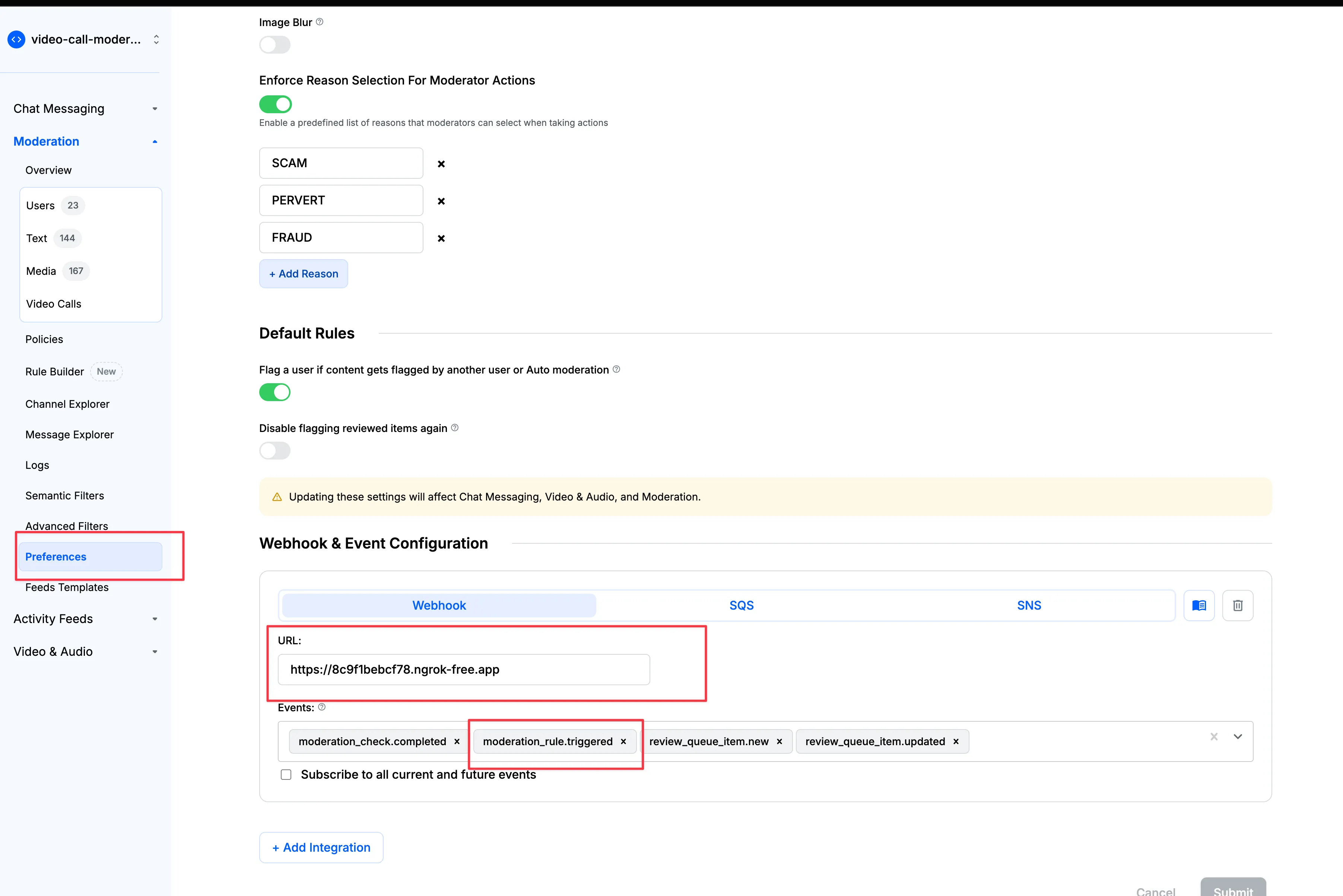Screen dimensions: 1343x896
Task: Clear all selected events with the X icon
Action: (1214, 737)
